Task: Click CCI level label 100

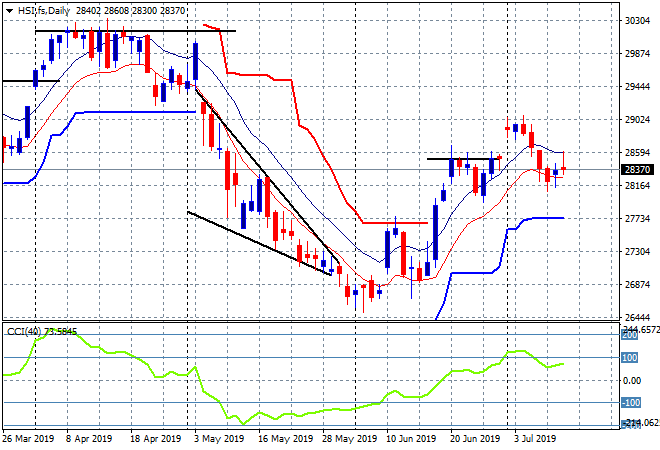Action: 630,358
